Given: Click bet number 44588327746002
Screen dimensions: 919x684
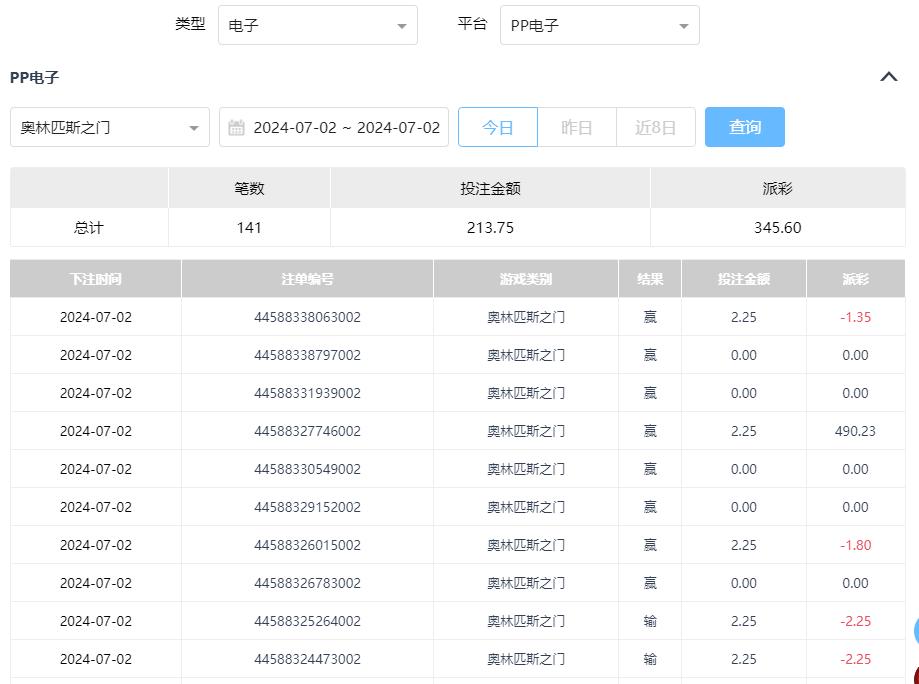Looking at the screenshot, I should 307,431.
